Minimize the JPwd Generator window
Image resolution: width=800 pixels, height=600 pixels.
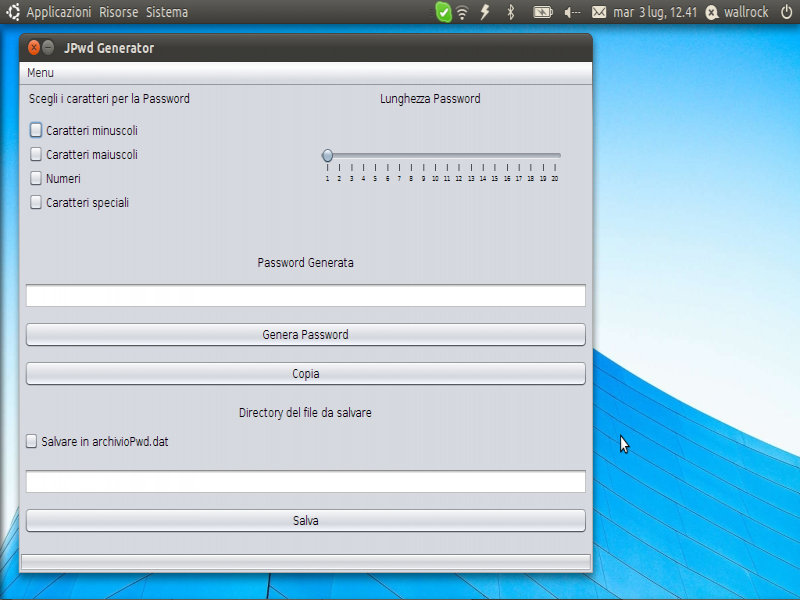[x=48, y=47]
